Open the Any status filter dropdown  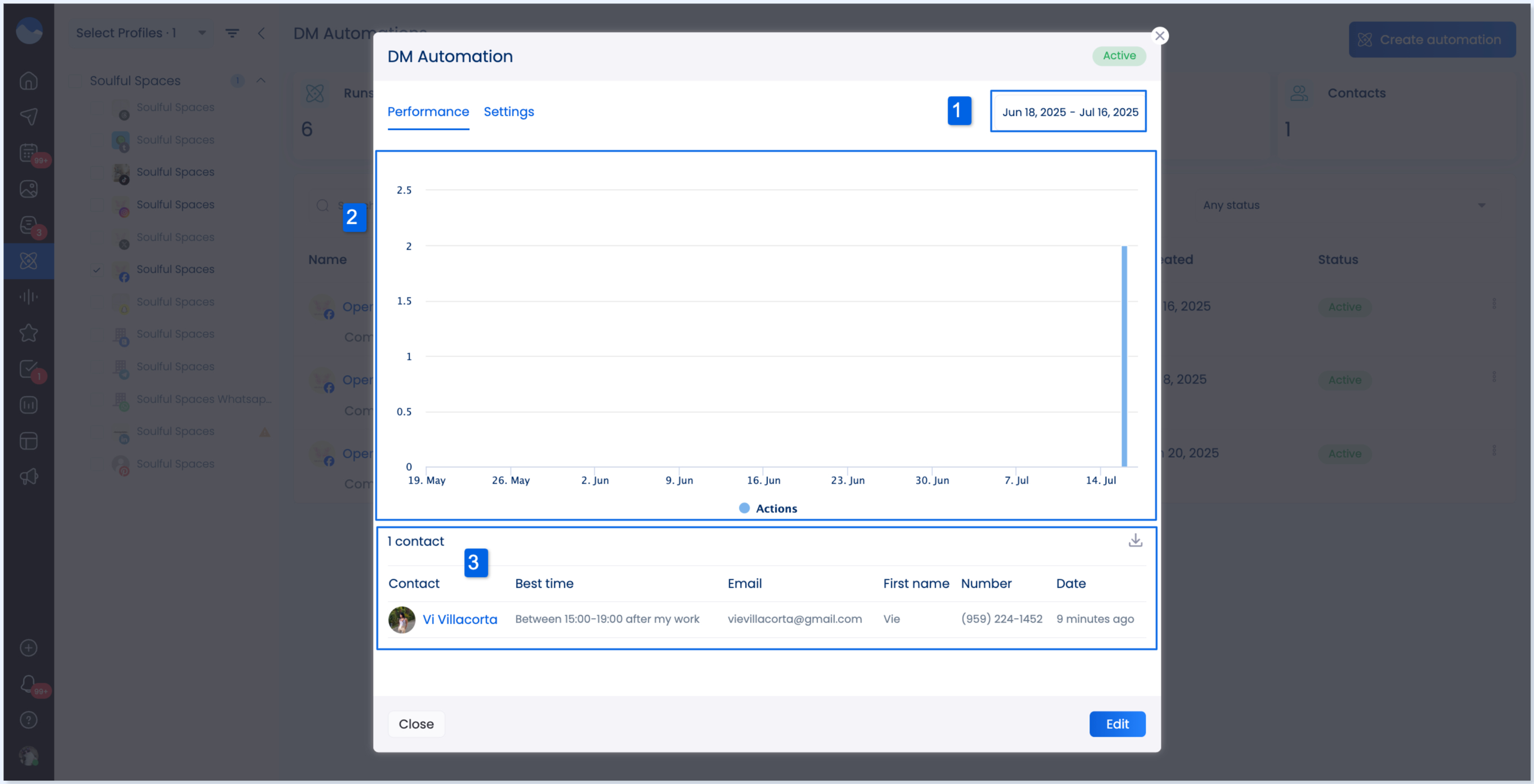pyautogui.click(x=1343, y=205)
